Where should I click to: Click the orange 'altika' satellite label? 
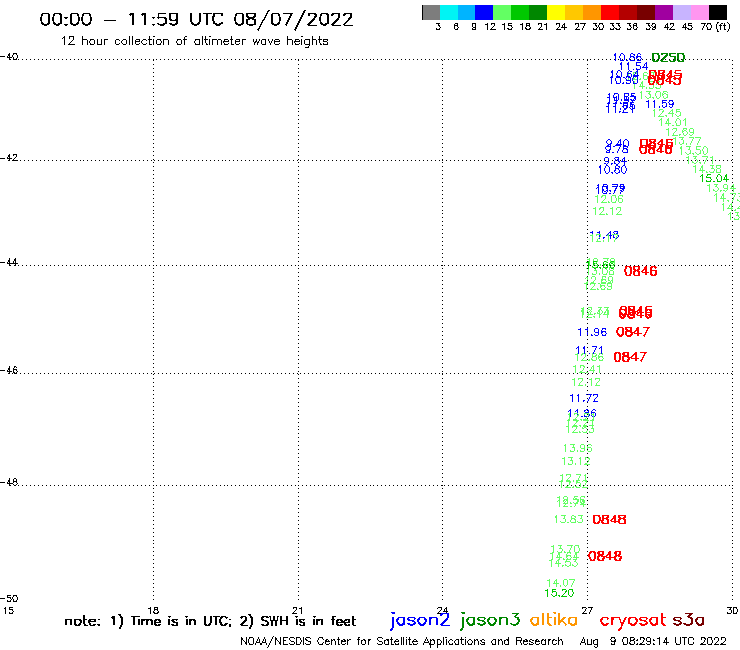pos(553,619)
